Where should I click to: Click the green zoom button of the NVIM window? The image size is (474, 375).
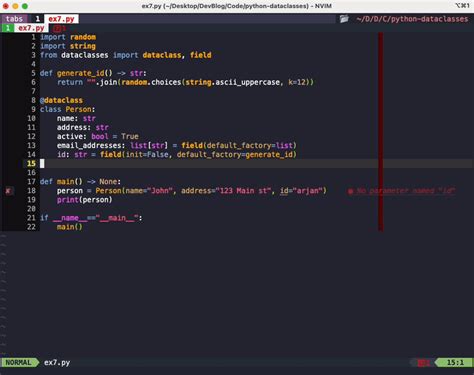pos(25,6)
